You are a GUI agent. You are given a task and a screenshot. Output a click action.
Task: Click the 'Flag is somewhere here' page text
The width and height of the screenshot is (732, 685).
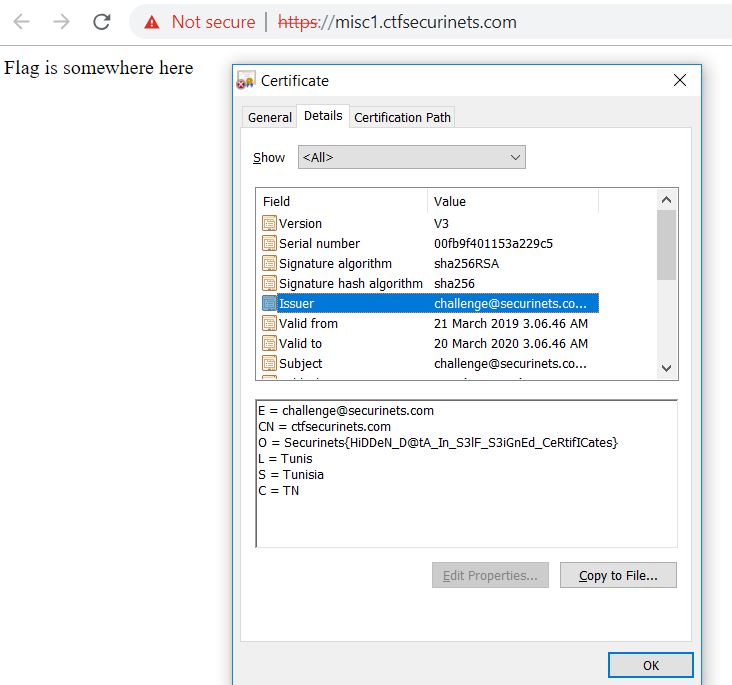tap(99, 68)
